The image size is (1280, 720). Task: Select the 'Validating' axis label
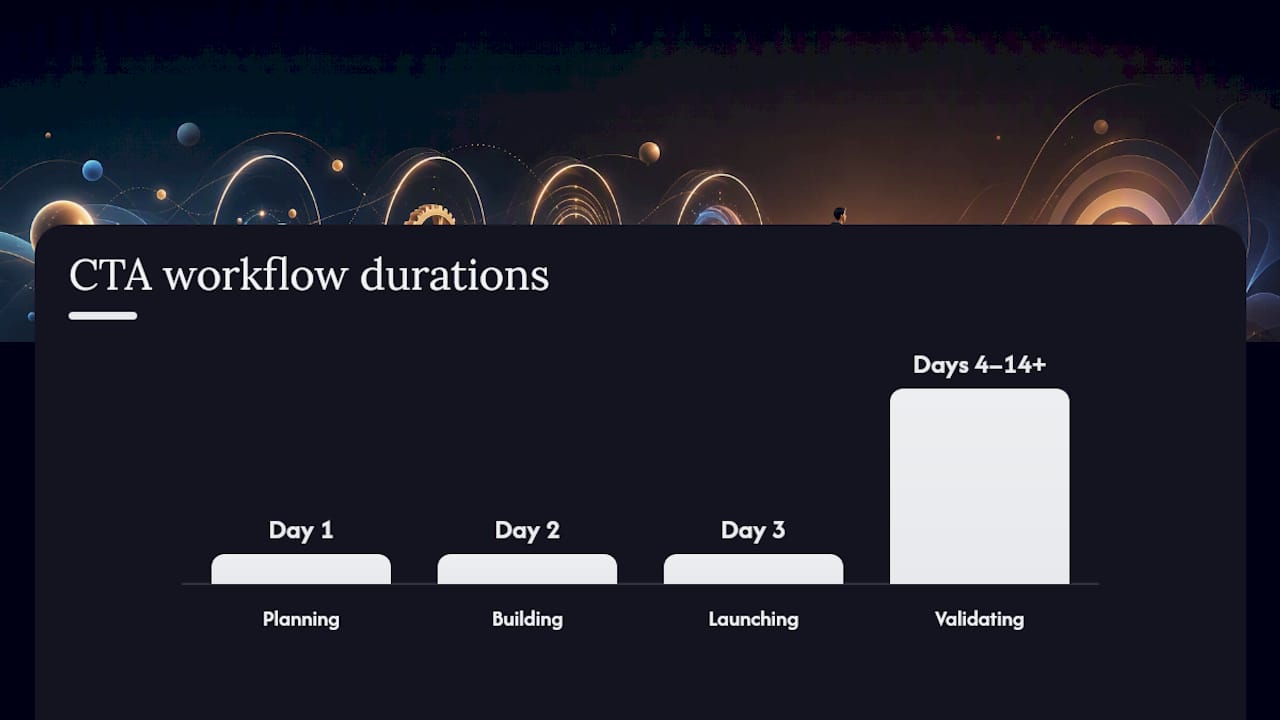tap(979, 619)
